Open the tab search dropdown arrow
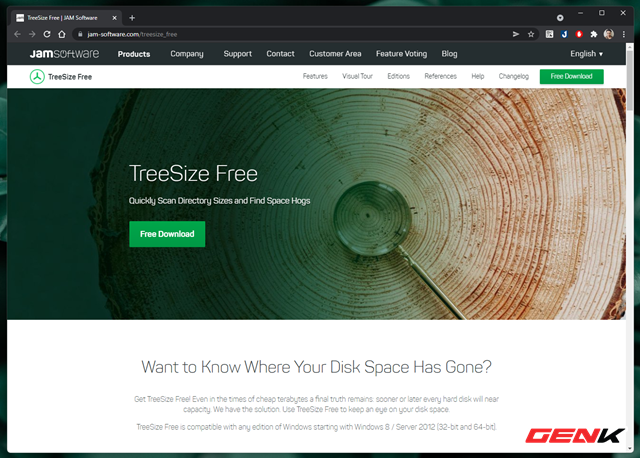The width and height of the screenshot is (640, 458). pos(559,18)
